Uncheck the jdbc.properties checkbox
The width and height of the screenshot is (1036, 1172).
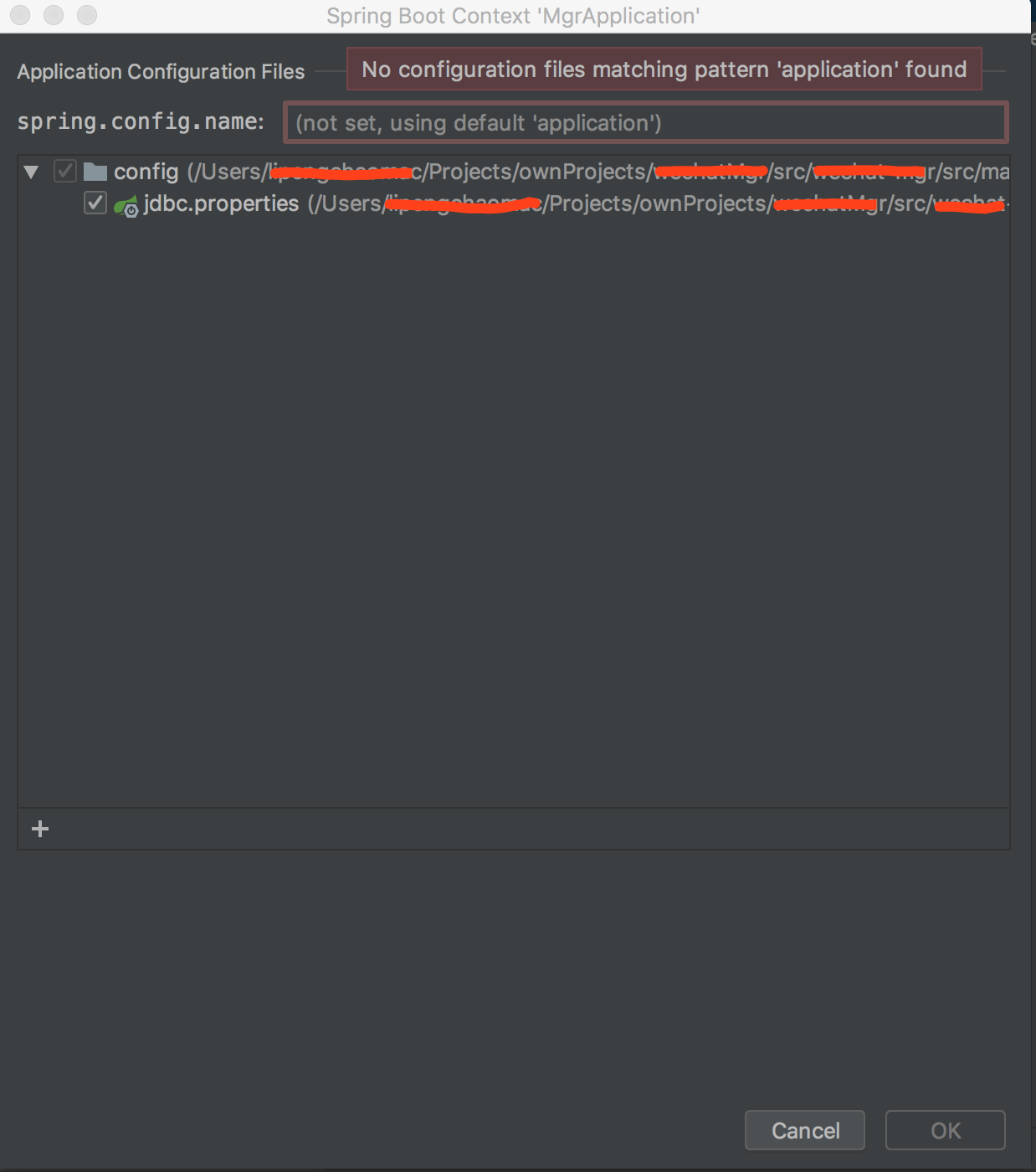coord(96,203)
